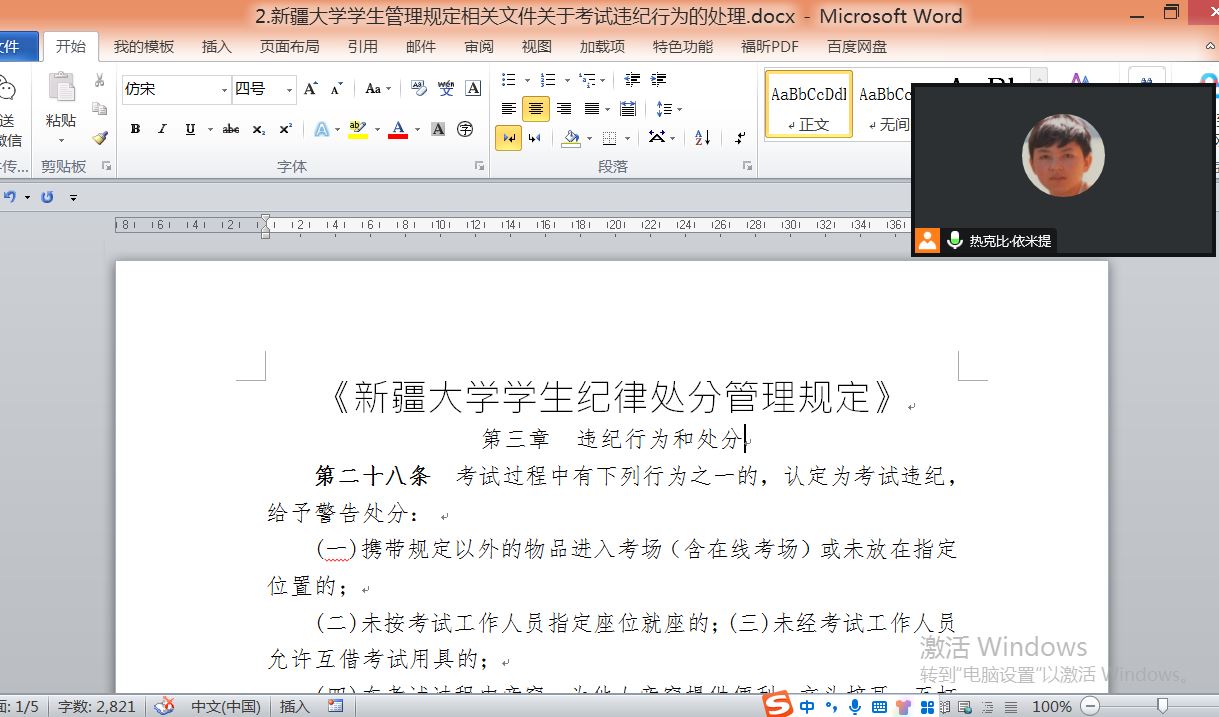
Task: Click the Sort A-Z icon
Action: [x=702, y=137]
